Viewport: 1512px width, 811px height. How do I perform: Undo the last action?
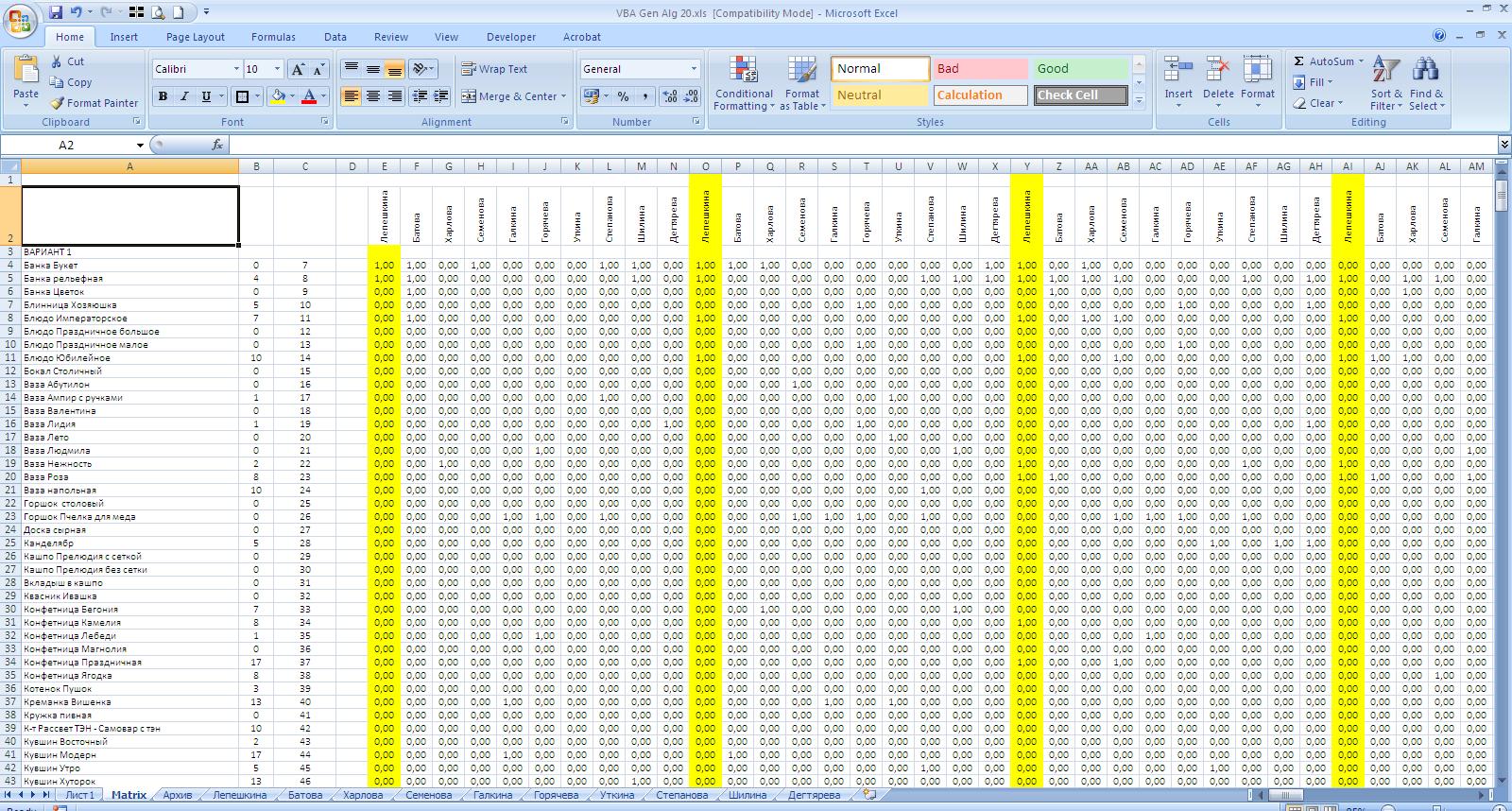(76, 12)
